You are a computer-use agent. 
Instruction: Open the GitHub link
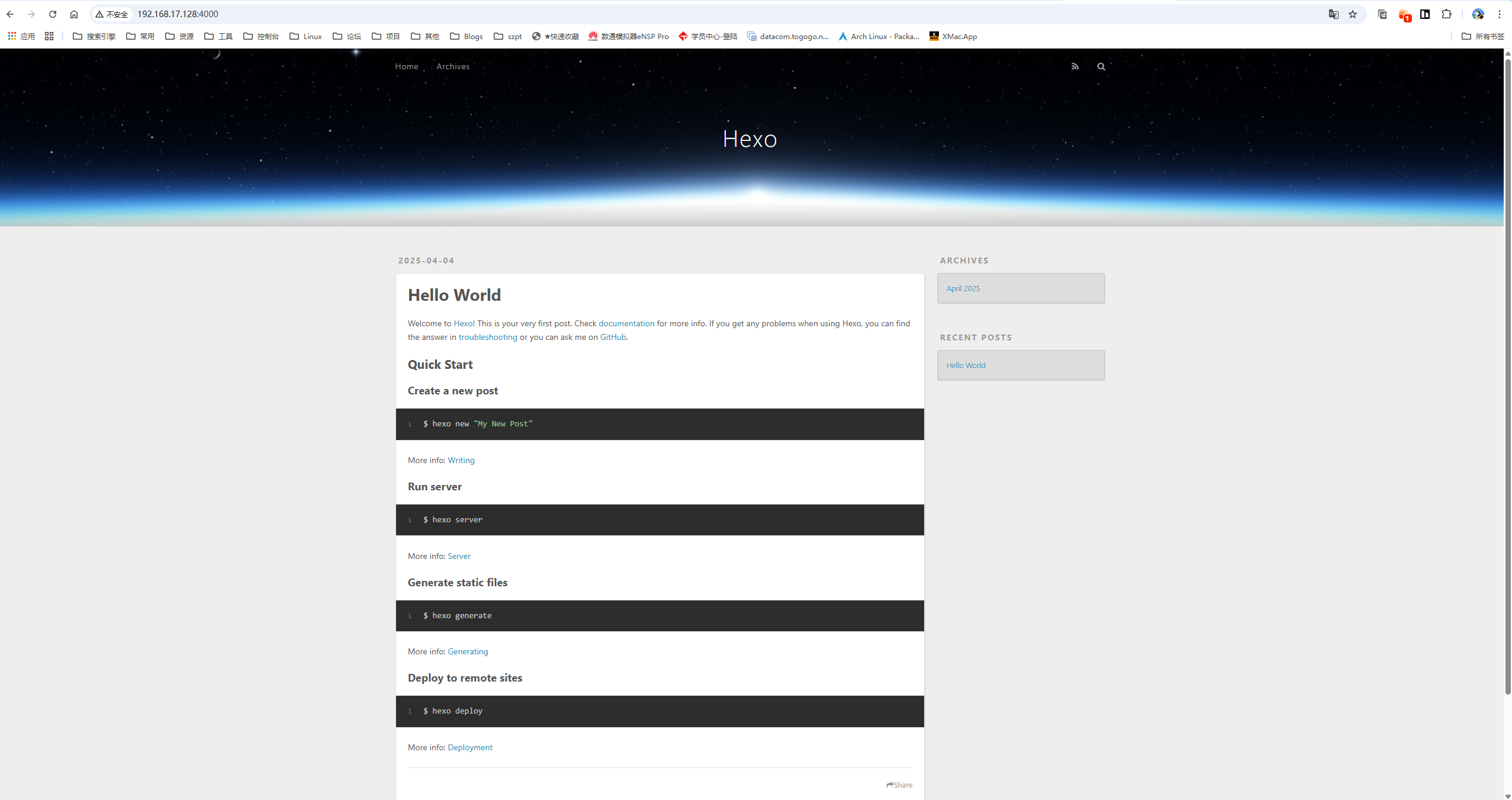pyautogui.click(x=613, y=337)
